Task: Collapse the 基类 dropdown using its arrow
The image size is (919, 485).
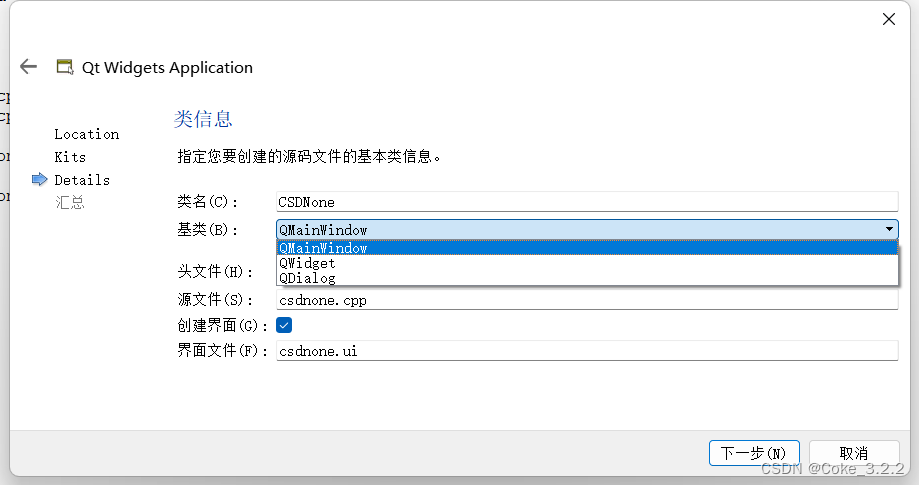Action: (889, 229)
